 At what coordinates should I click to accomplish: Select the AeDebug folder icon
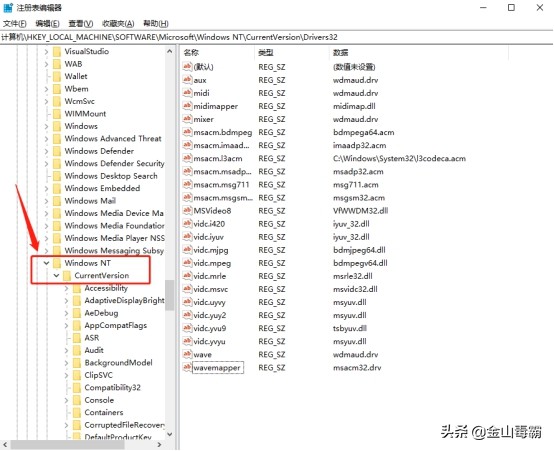77,313
